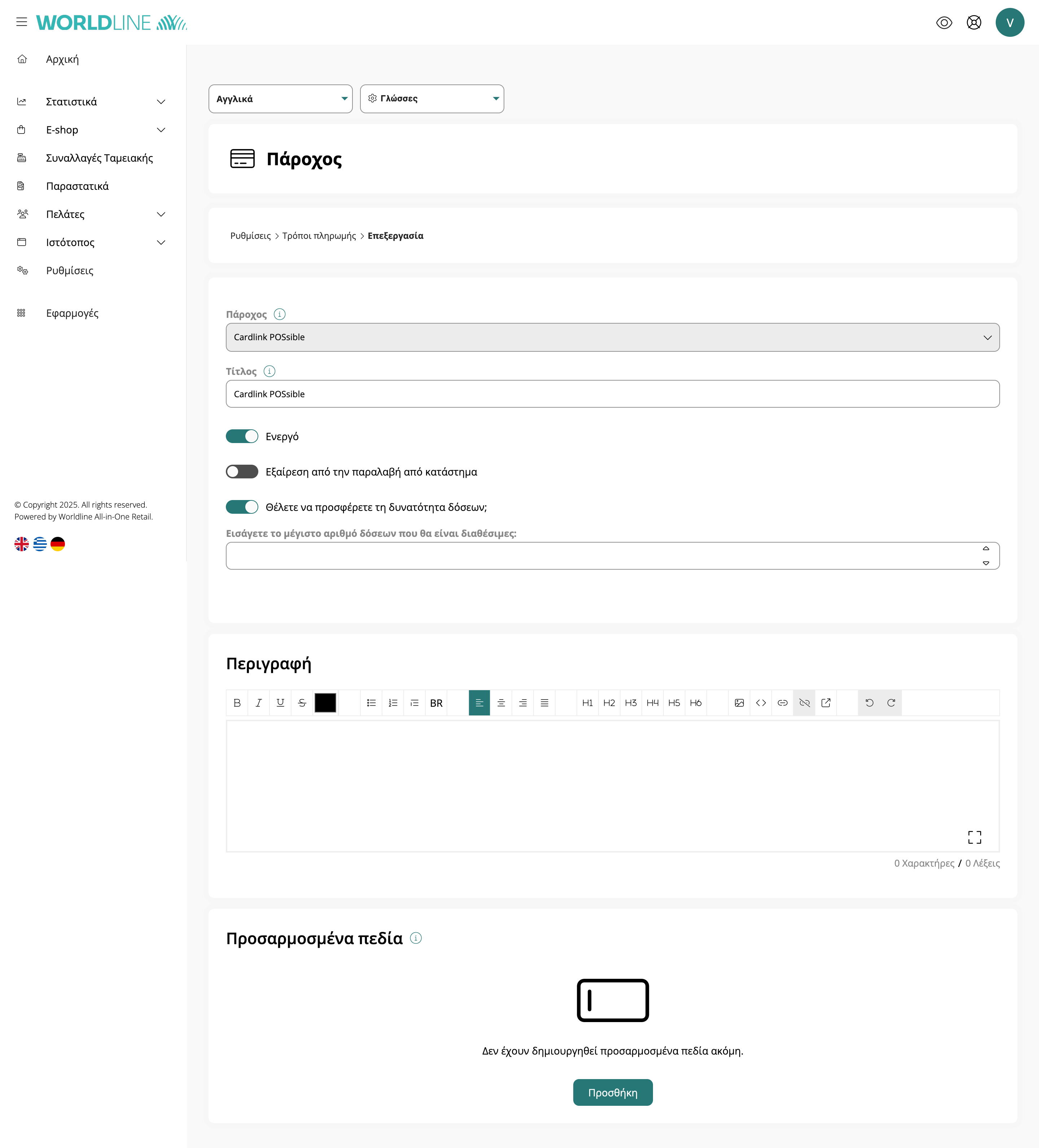The image size is (1039, 1148).
Task: Click the undo icon in editor
Action: click(869, 703)
